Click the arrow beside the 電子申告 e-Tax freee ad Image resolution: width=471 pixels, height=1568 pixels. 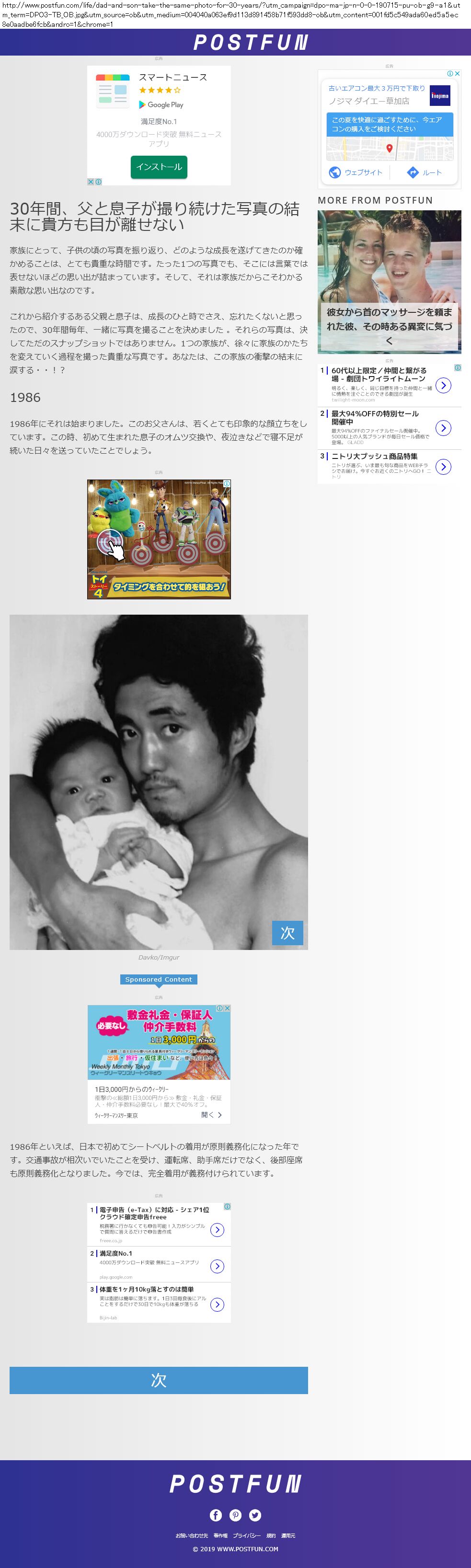[x=217, y=1230]
